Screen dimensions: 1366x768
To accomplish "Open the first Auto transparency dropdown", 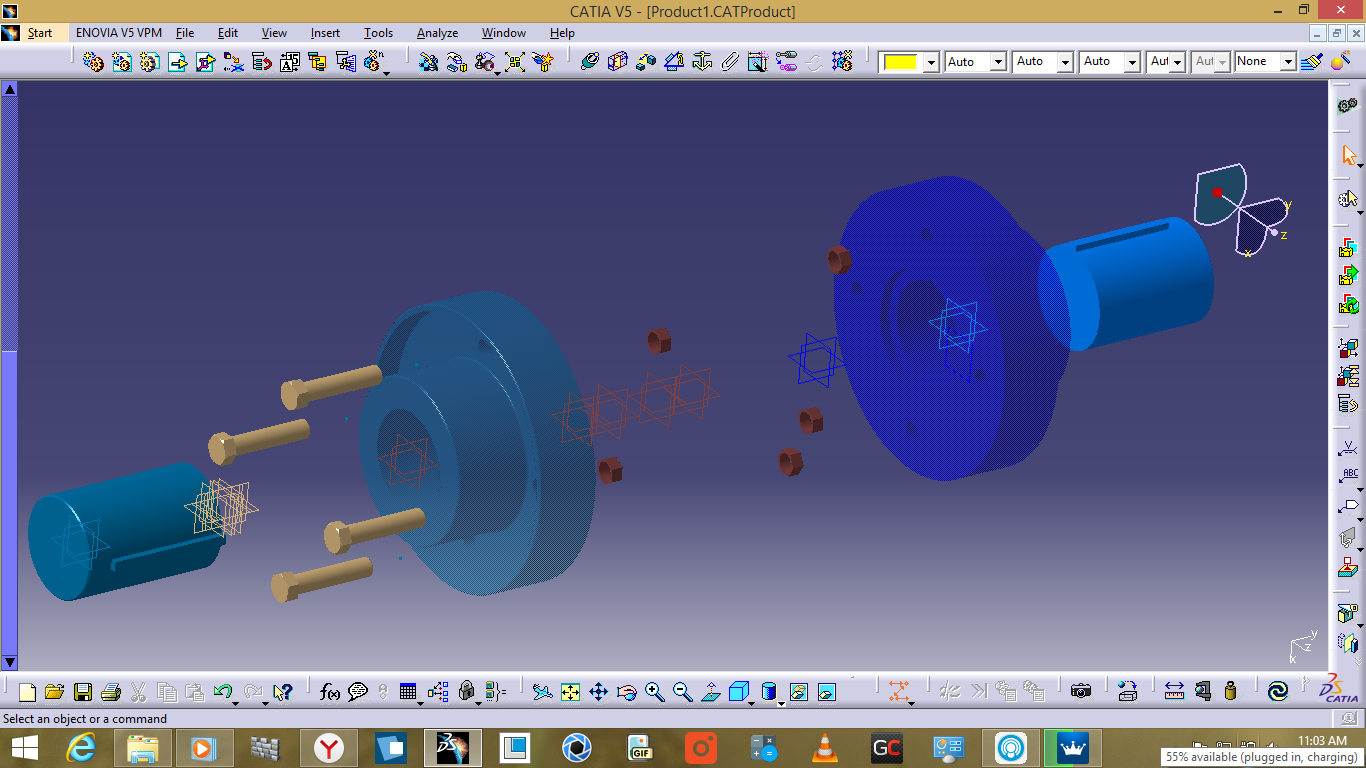I will click(x=998, y=62).
